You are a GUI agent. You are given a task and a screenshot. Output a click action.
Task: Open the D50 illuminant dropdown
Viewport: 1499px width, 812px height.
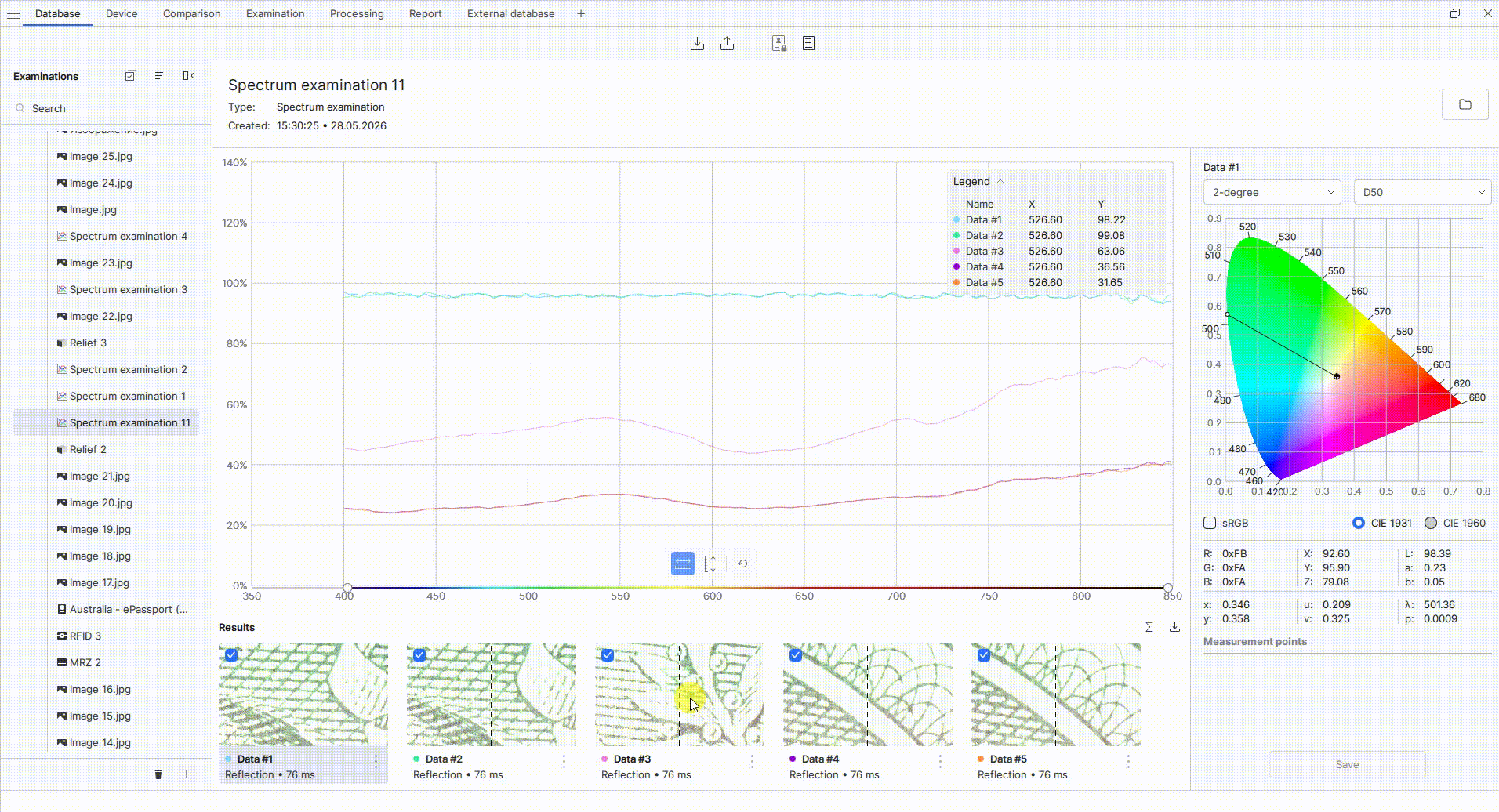pyautogui.click(x=1422, y=192)
